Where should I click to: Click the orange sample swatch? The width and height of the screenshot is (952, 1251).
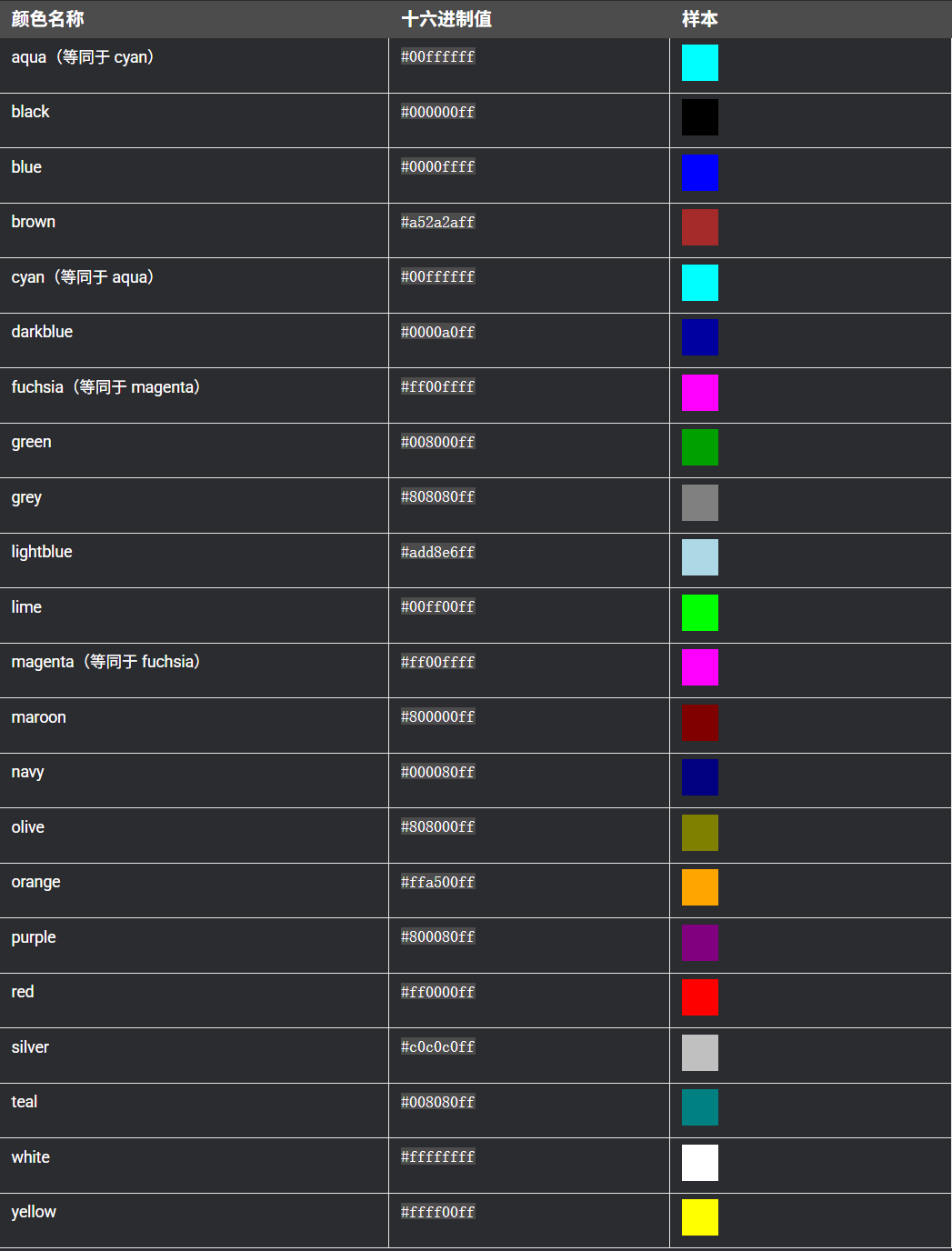coord(699,887)
